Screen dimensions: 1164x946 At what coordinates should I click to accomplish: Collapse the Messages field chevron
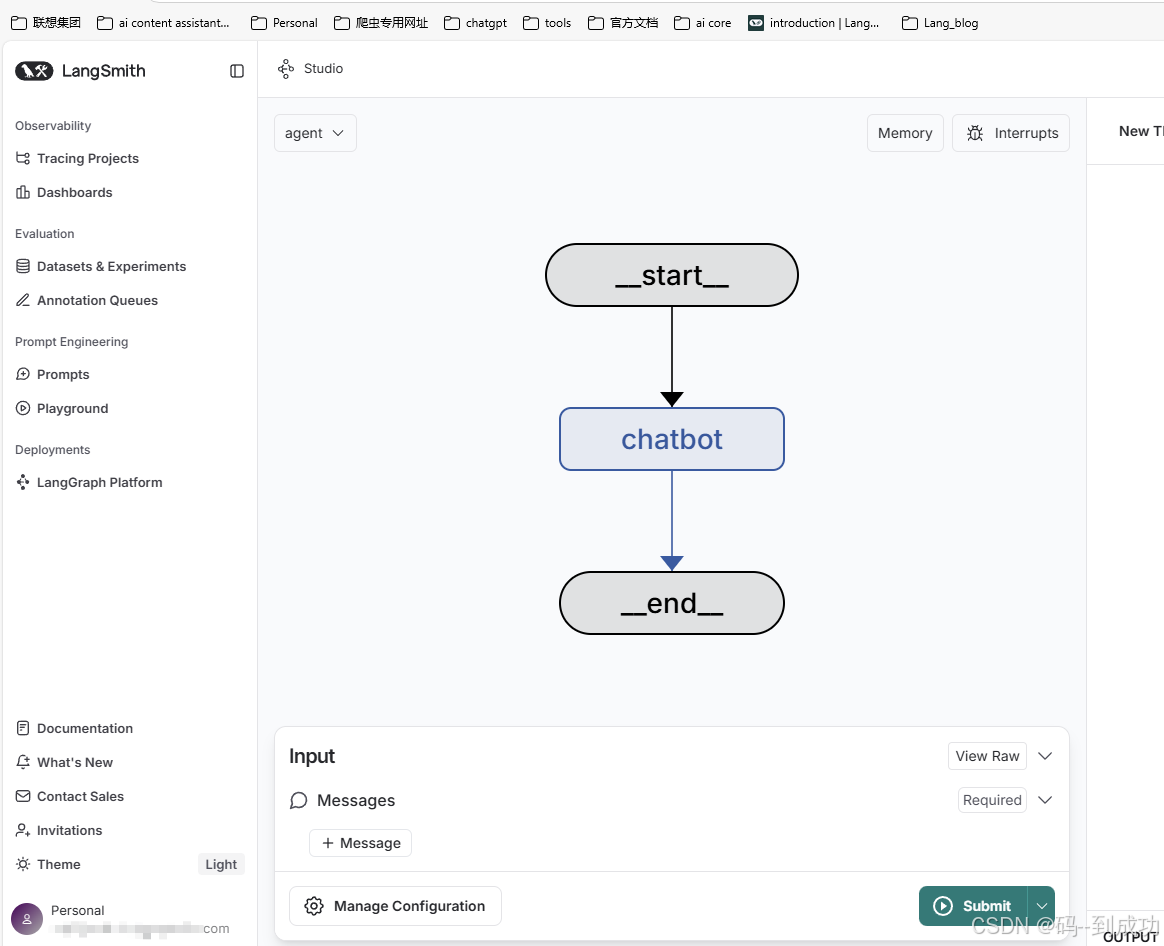[1045, 800]
